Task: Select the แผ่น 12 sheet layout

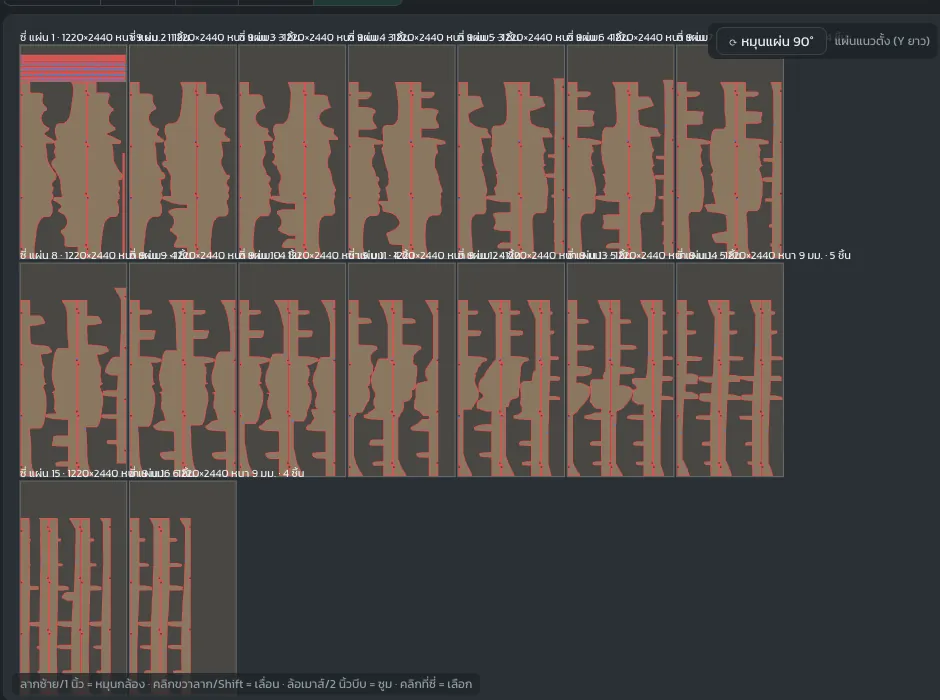Action: pos(511,370)
